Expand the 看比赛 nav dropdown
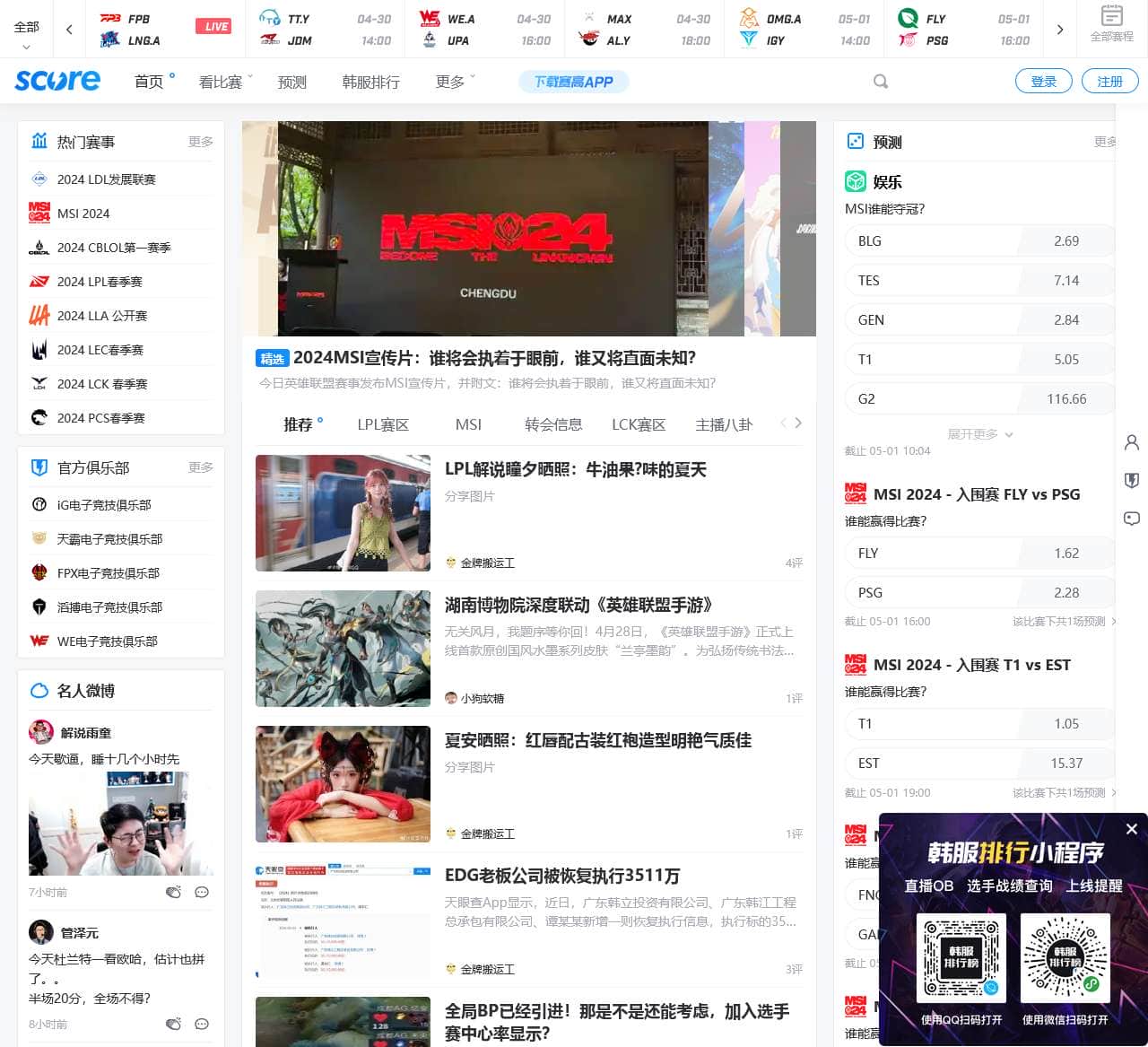The width and height of the screenshot is (1148, 1047). click(226, 82)
